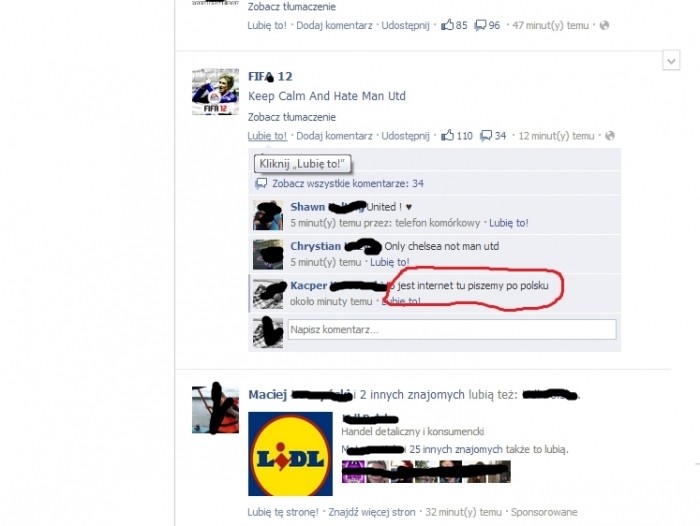Open the post options dropdown arrow
Viewport: 700px width, 526px height.
tap(671, 61)
